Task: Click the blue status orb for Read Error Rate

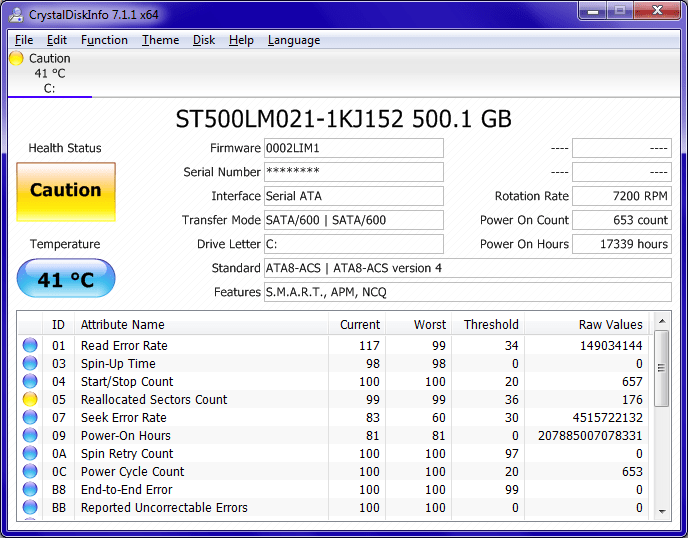Action: (30, 346)
